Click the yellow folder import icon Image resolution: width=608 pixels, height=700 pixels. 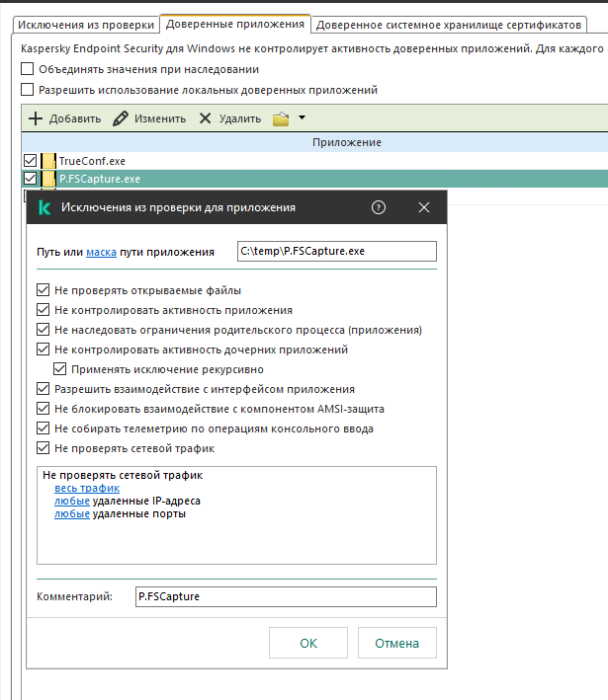[281, 118]
